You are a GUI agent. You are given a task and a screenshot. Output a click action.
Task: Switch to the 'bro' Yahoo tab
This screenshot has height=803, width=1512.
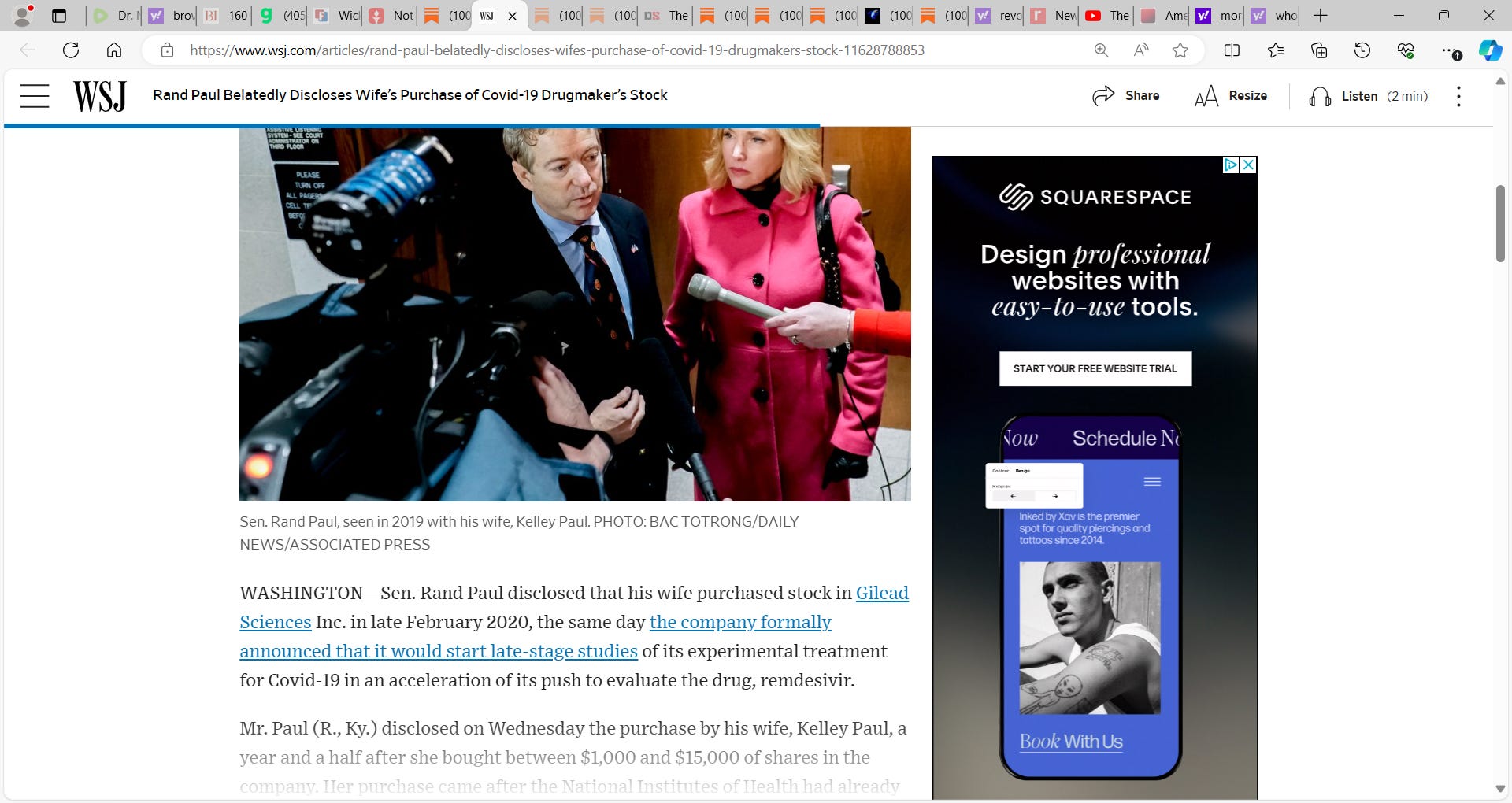click(x=170, y=15)
